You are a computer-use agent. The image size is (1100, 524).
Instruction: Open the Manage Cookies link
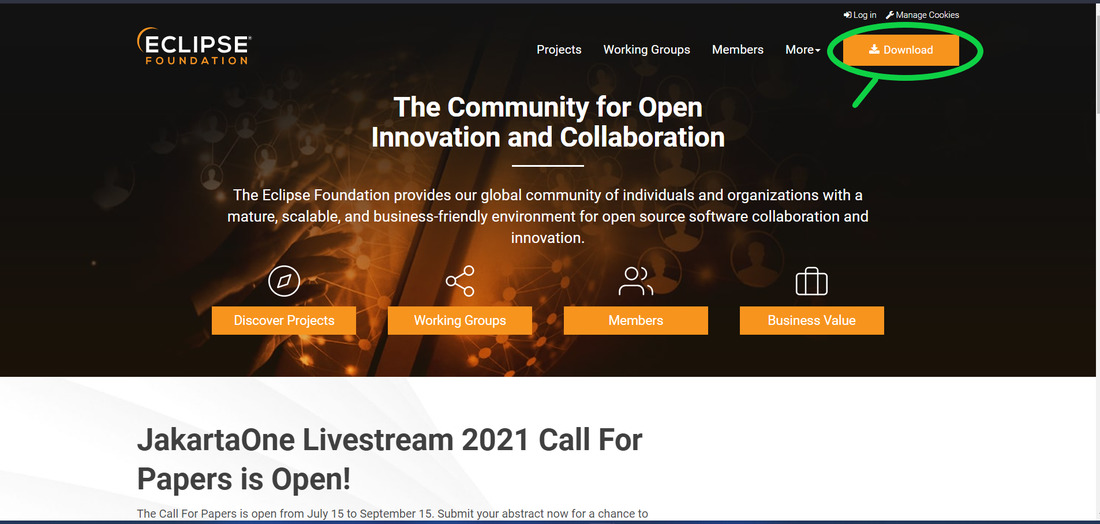click(x=923, y=15)
